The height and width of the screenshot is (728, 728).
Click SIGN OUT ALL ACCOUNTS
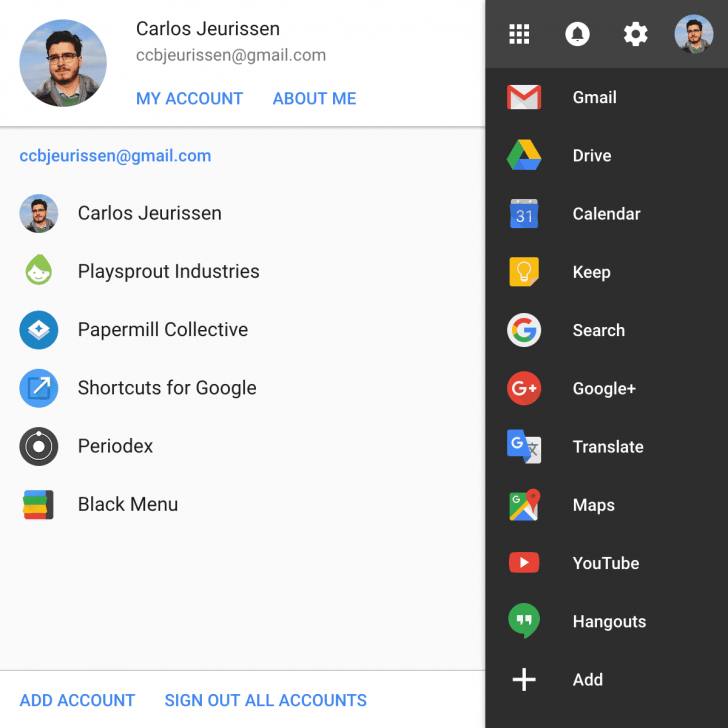click(x=266, y=700)
